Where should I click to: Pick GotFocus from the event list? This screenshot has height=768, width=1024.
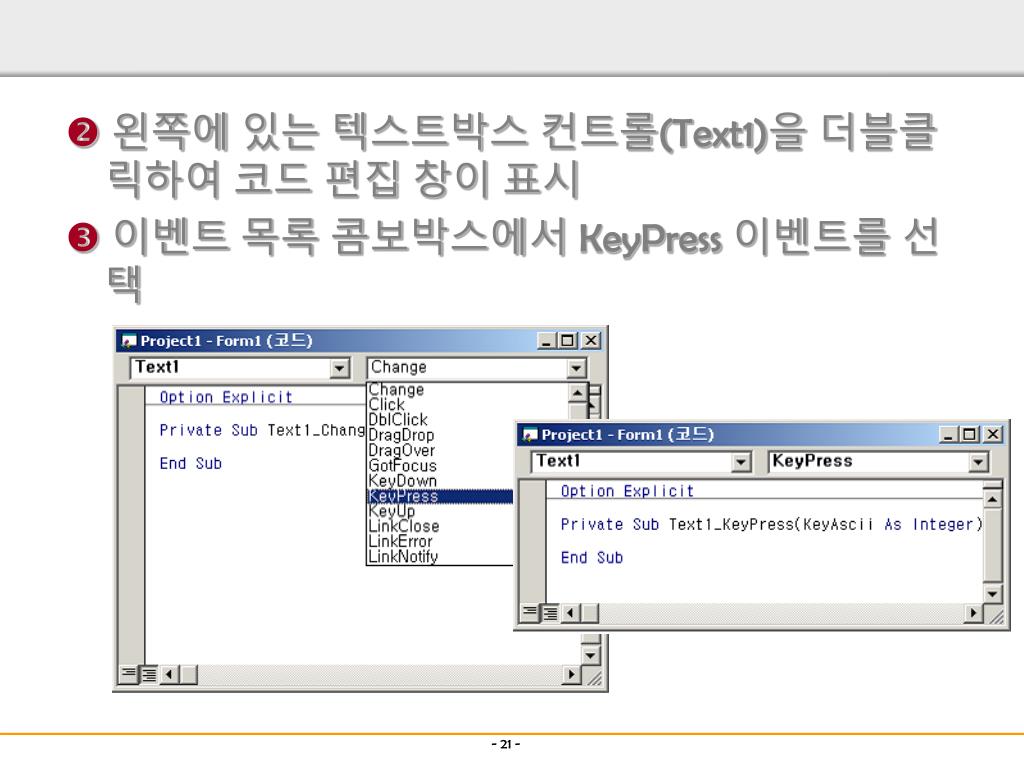click(402, 466)
